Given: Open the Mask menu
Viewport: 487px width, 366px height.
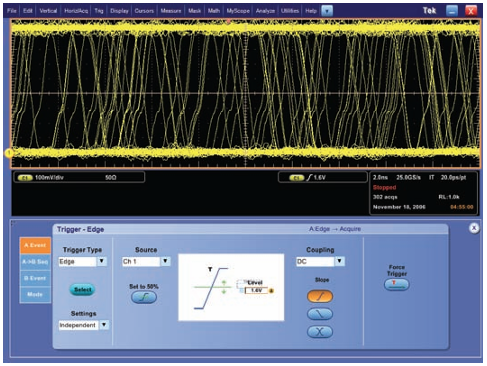Looking at the screenshot, I should tap(194, 11).
